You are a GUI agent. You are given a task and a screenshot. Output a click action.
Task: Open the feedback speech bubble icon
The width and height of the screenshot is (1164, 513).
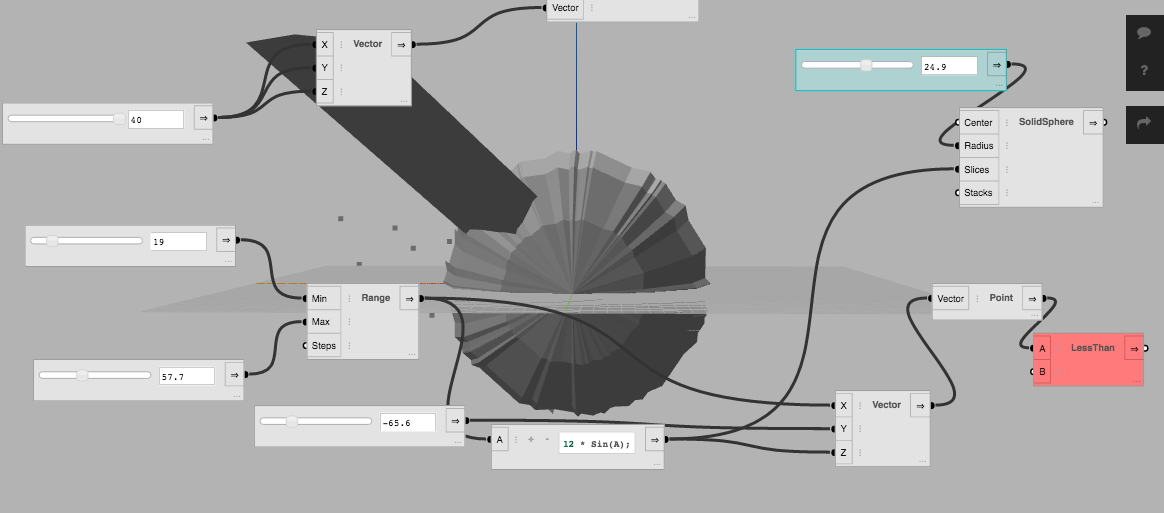[x=1144, y=33]
